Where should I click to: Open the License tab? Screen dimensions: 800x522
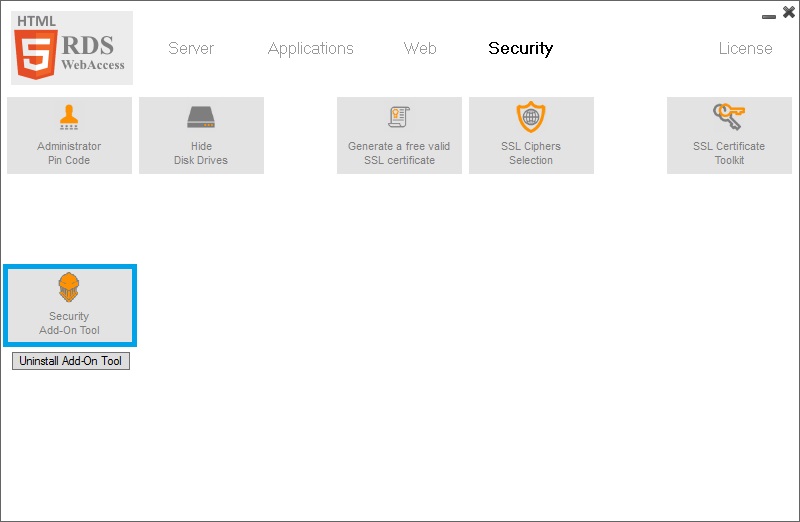745,48
